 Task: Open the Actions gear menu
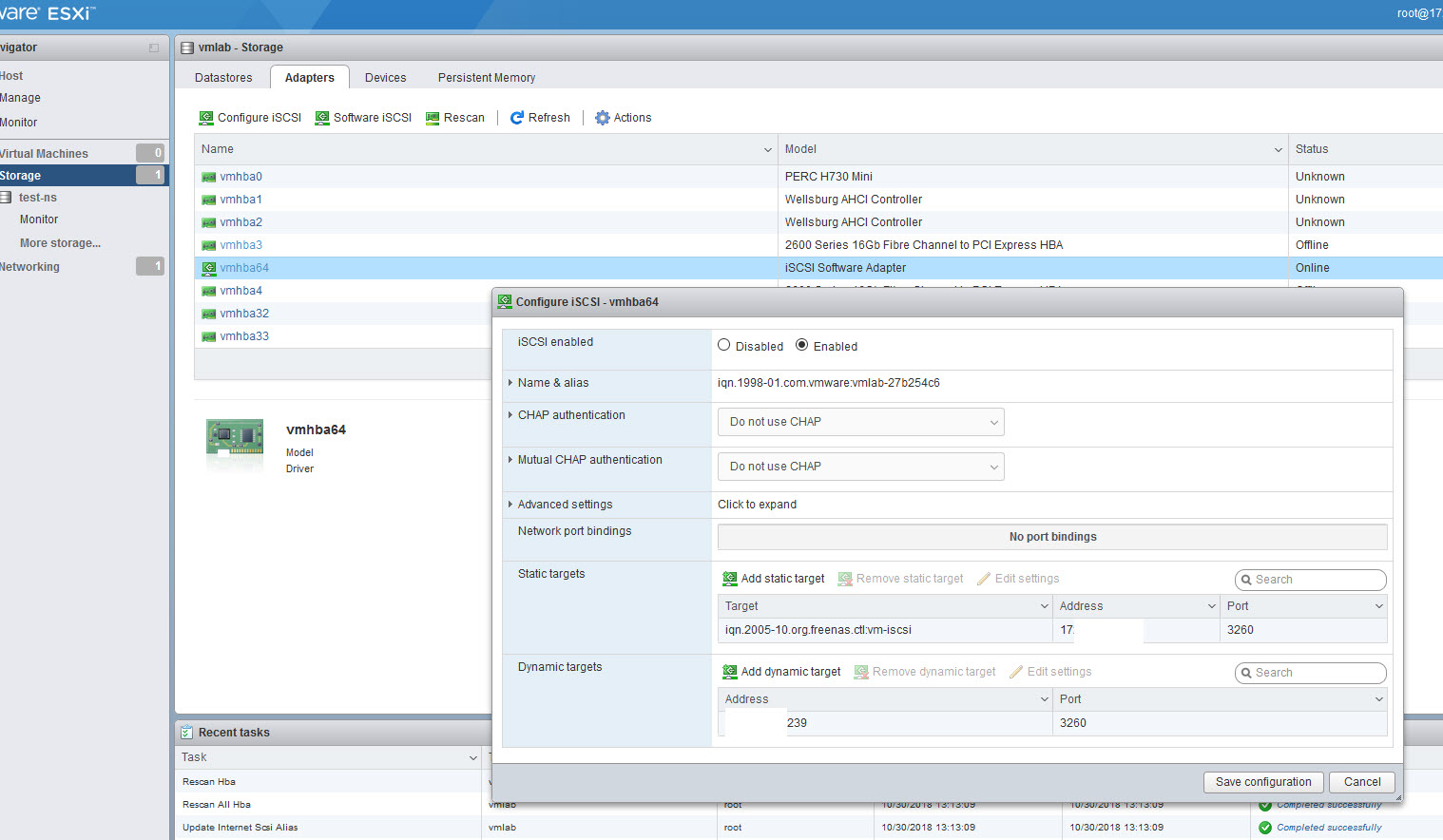602,118
